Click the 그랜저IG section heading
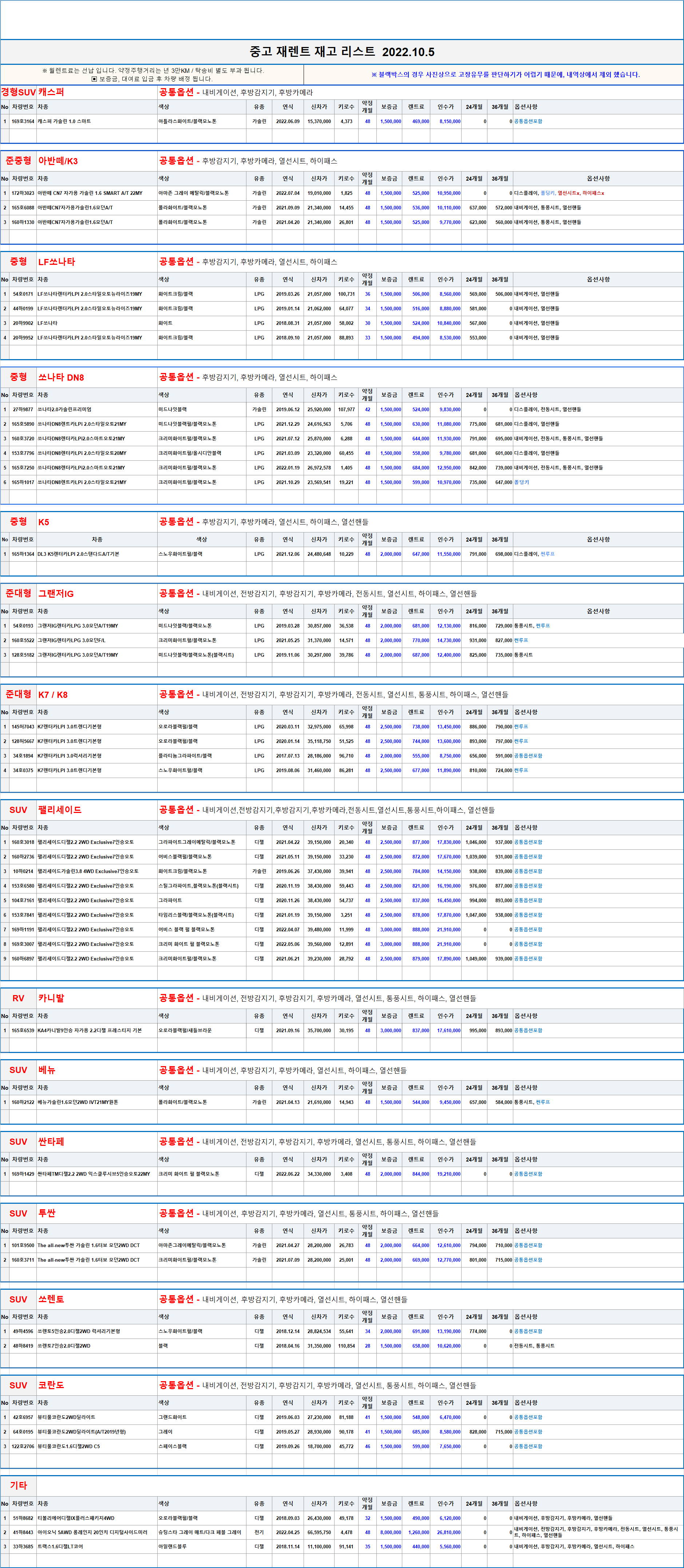 coord(56,594)
